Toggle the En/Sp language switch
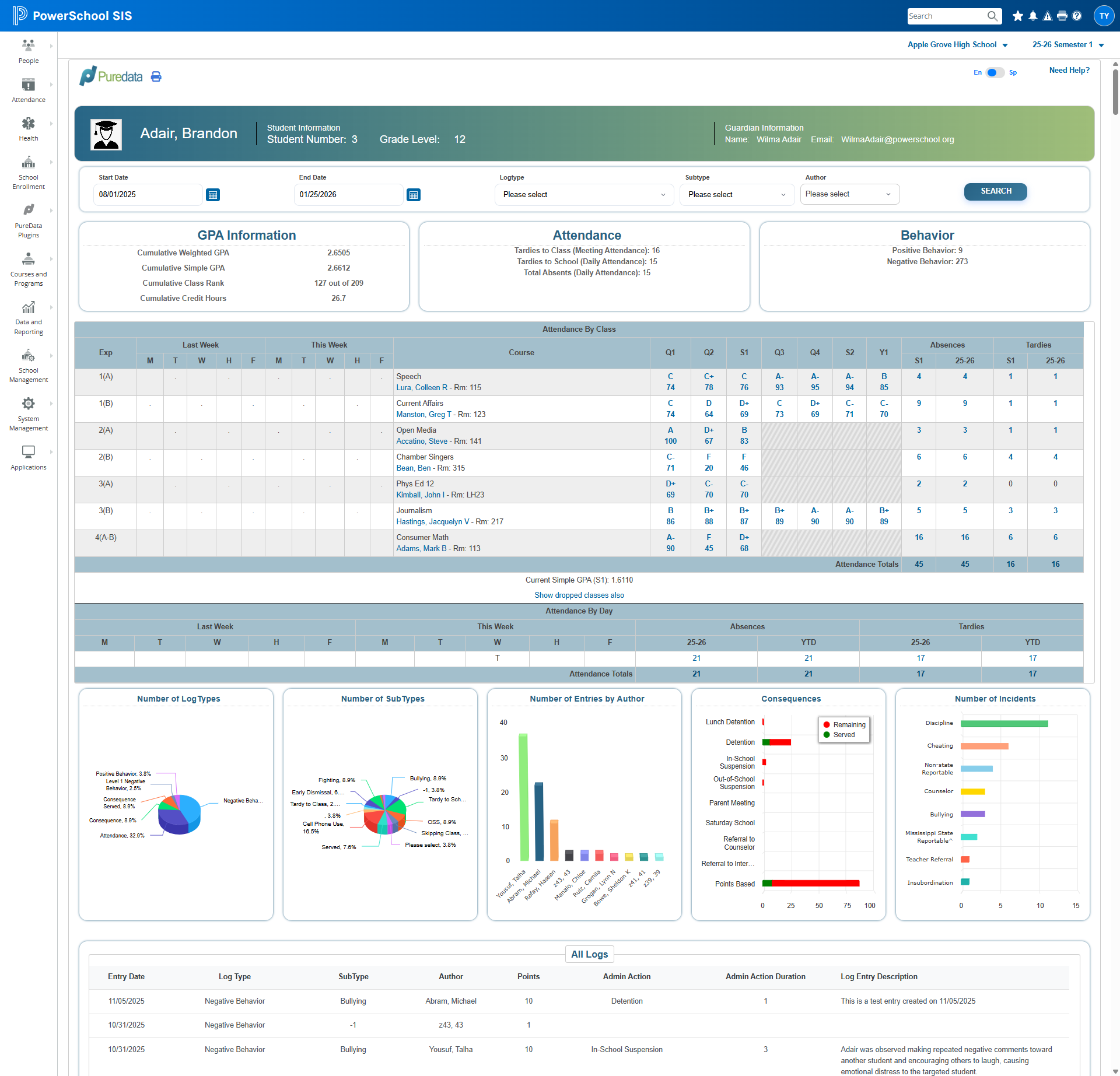The width and height of the screenshot is (1120, 1076). [995, 72]
